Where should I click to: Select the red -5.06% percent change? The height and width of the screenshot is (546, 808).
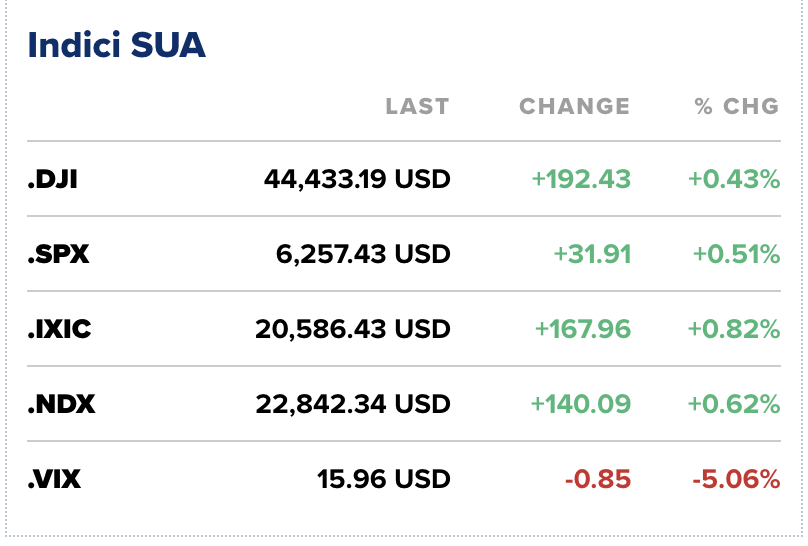[x=735, y=479]
